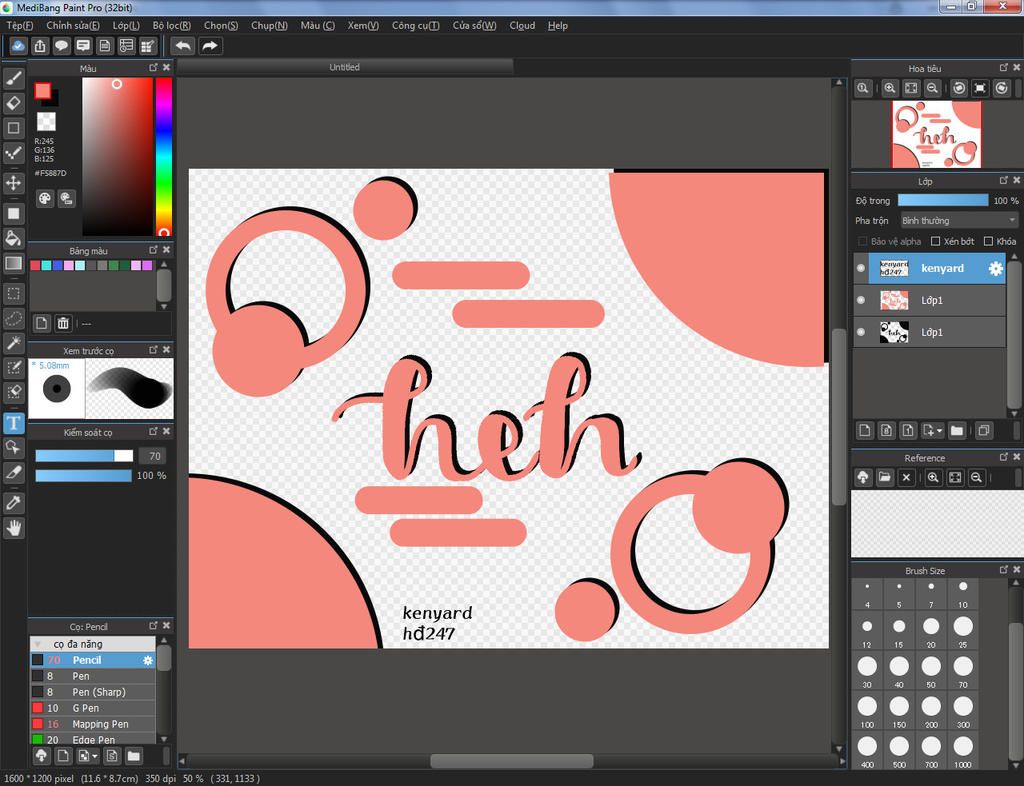Undock the Hoa tiêu navigator panel
The image size is (1024, 786).
(x=1004, y=68)
